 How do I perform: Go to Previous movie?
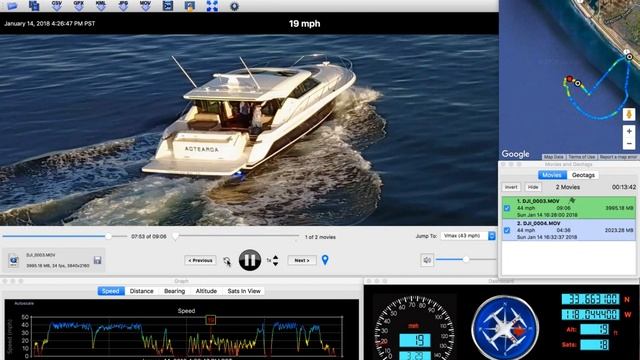click(200, 260)
